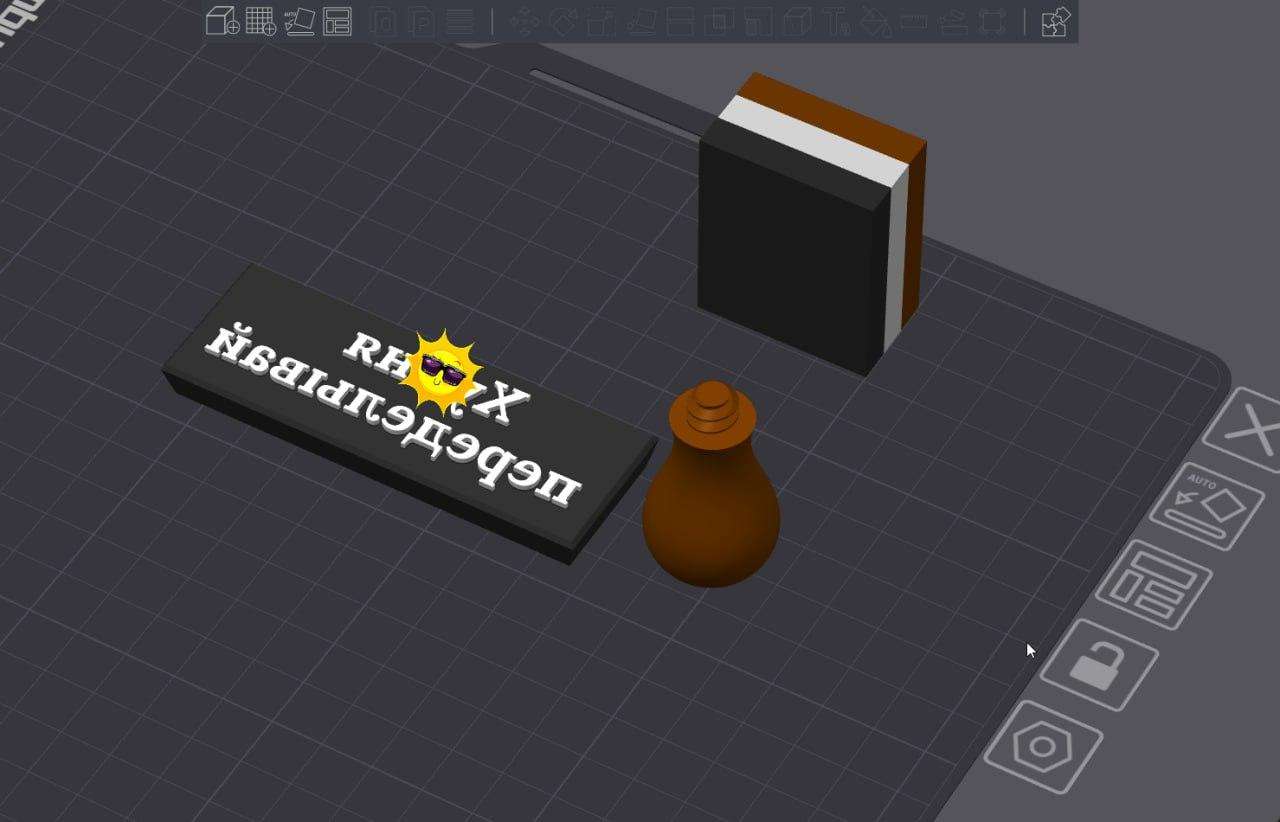
Task: Activate the Lay on face tool
Action: click(x=641, y=21)
